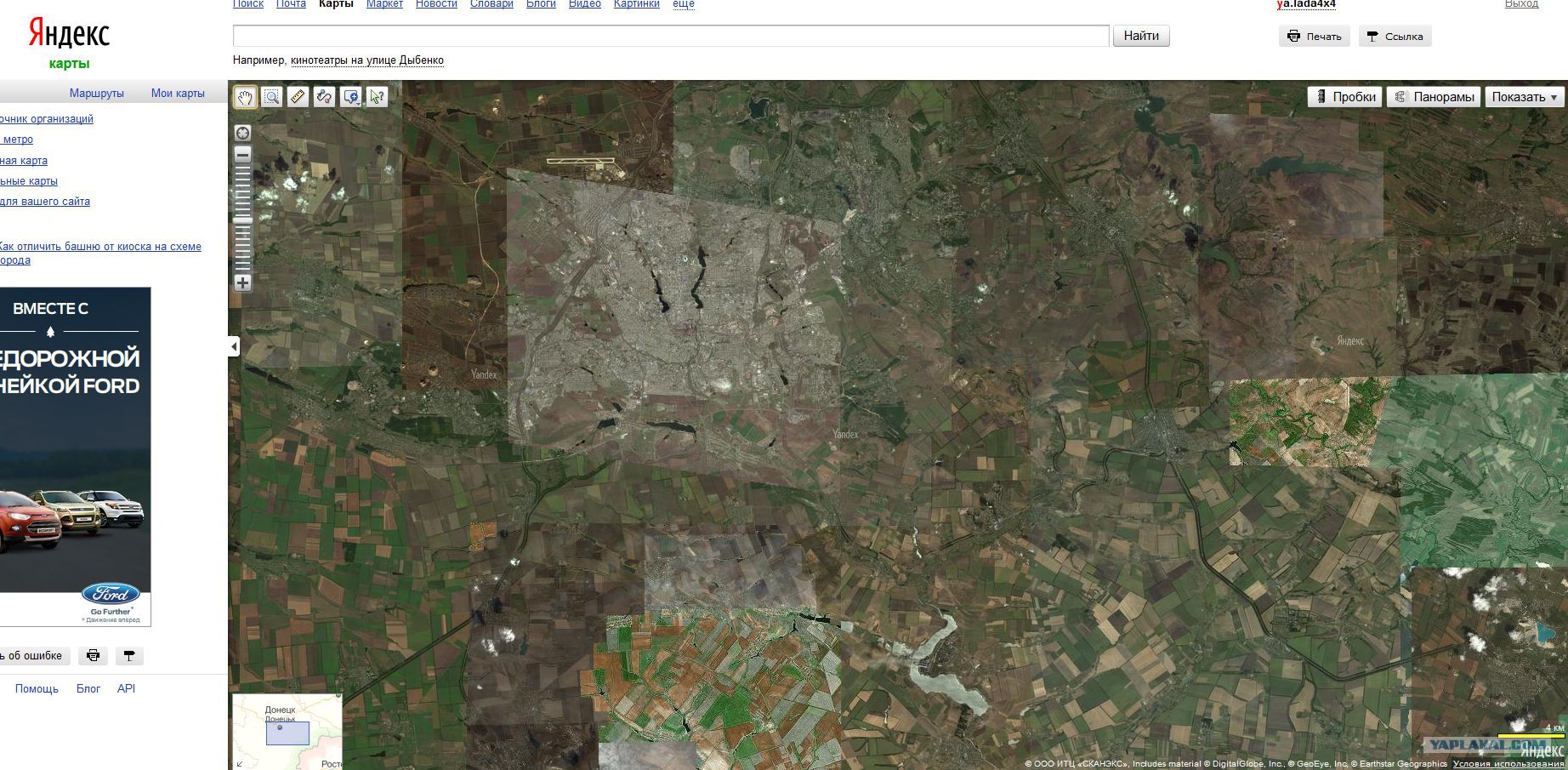Screen dimensions: 1568x770
Task: Open the Маршруты routes tab
Action: coord(97,94)
